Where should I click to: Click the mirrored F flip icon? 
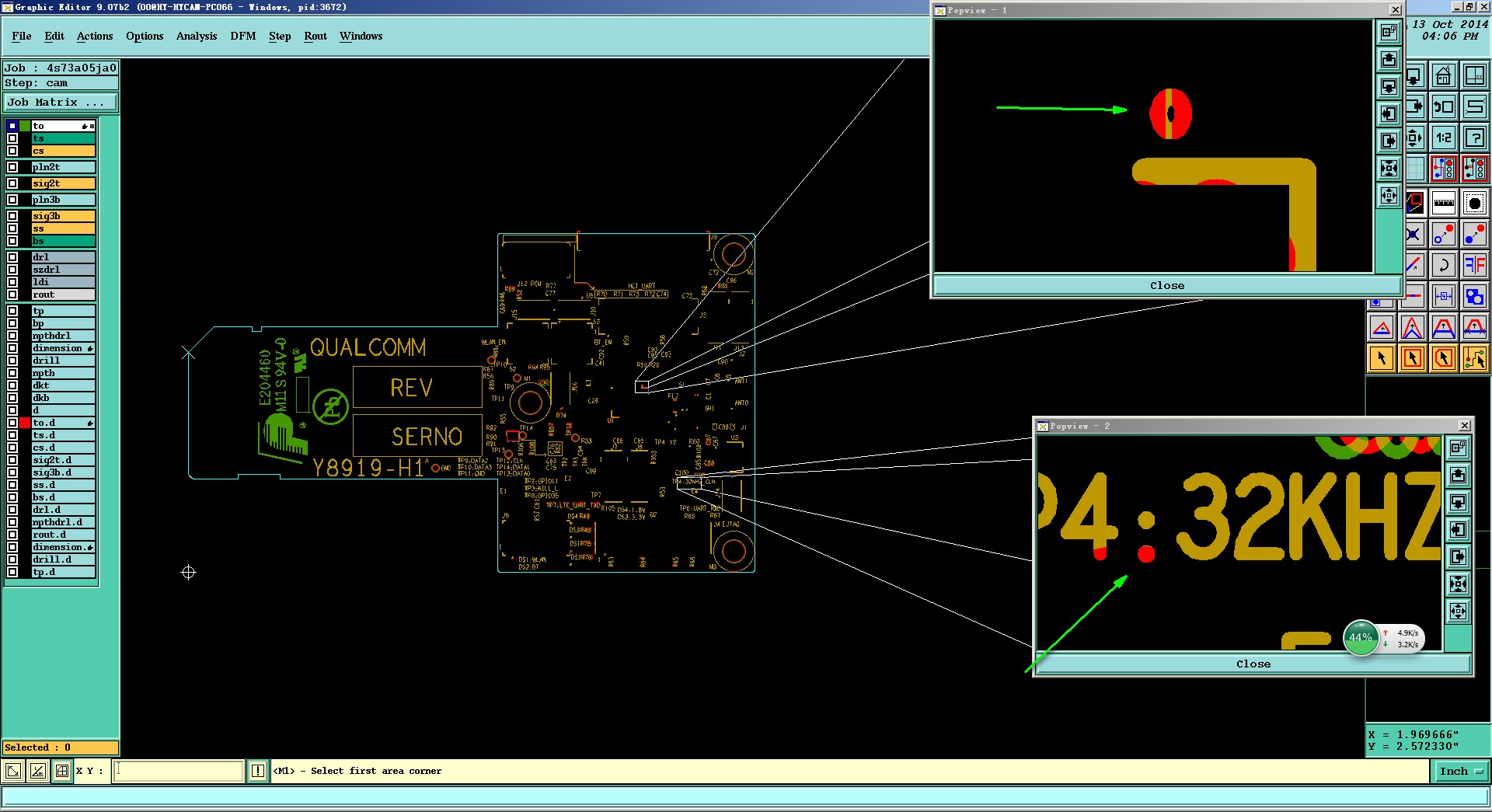coord(1474,265)
